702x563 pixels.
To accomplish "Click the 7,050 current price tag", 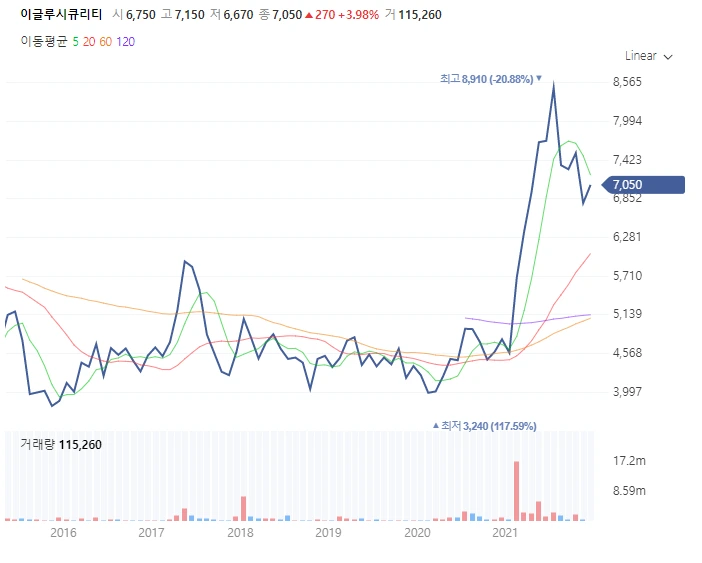I will pyautogui.click(x=643, y=185).
